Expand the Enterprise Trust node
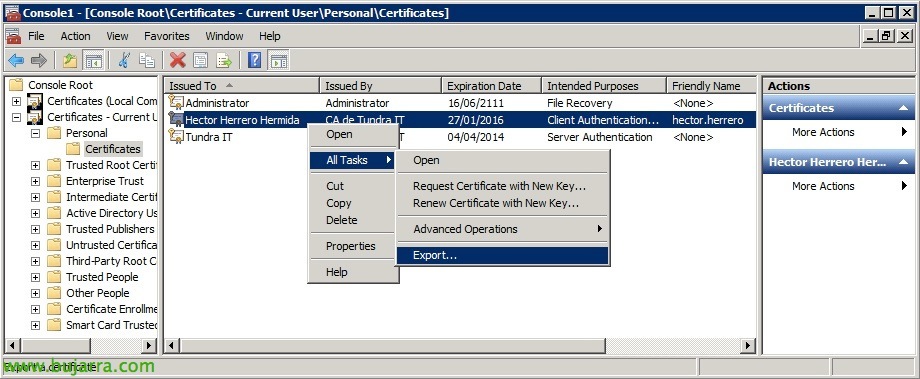 [35, 181]
